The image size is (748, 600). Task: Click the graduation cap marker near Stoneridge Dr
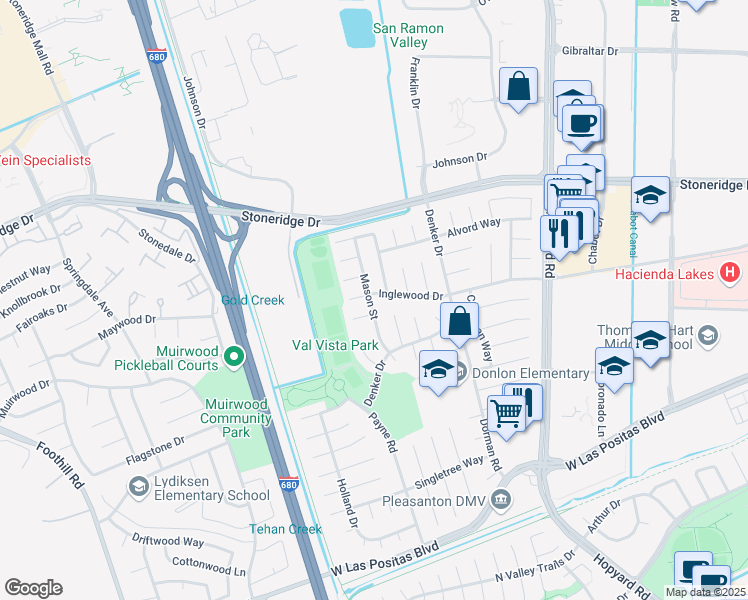(x=650, y=197)
